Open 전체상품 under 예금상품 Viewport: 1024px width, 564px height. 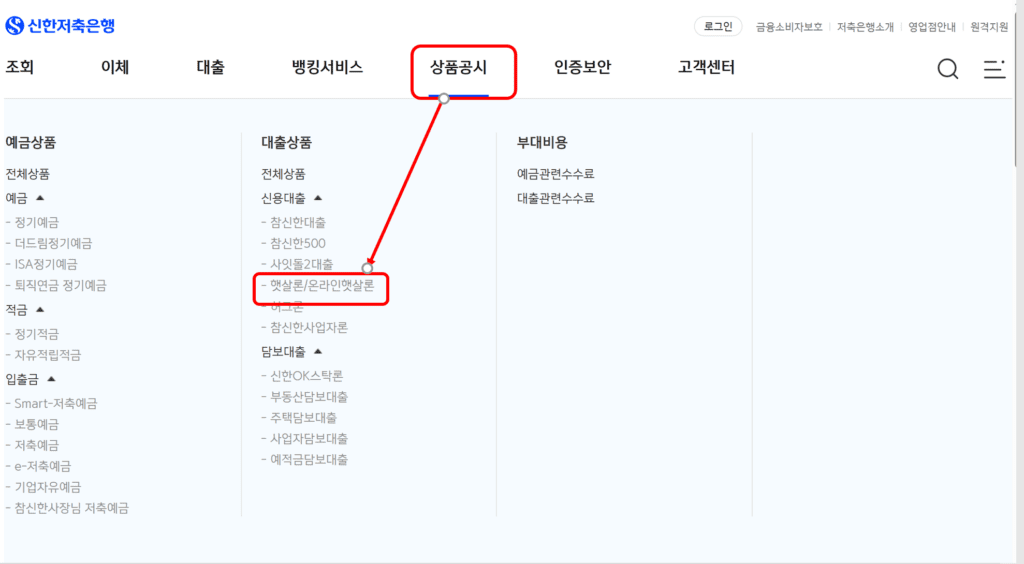(27, 174)
